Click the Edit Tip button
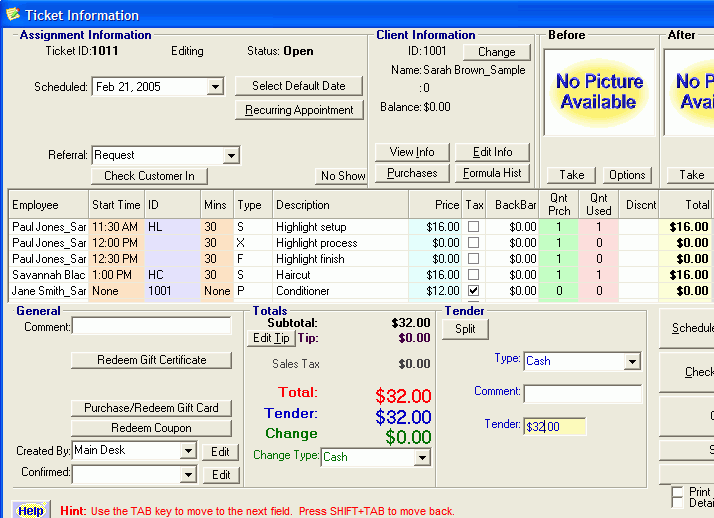 [x=271, y=338]
